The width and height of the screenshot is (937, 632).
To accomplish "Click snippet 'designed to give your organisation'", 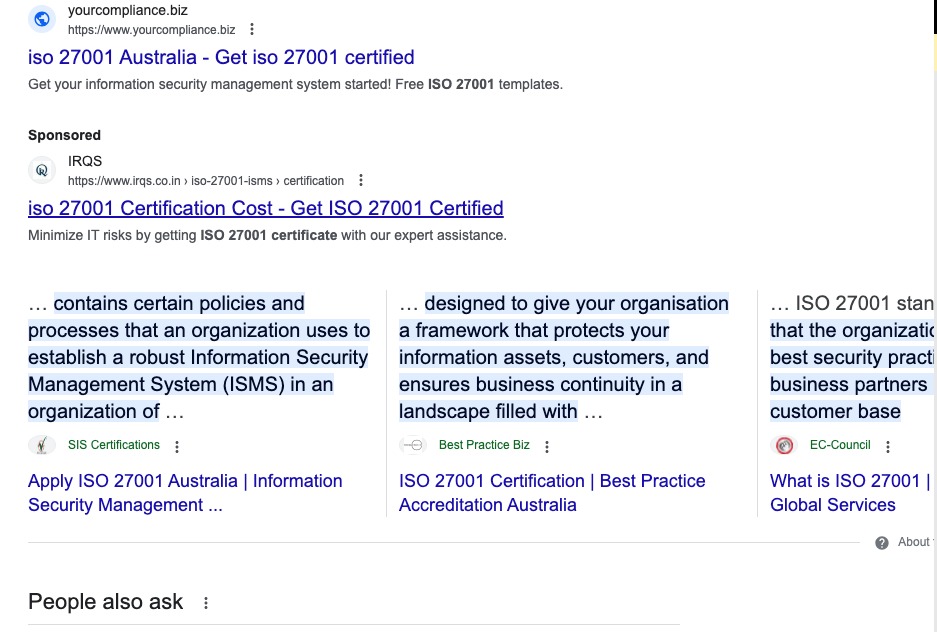I will tap(564, 357).
